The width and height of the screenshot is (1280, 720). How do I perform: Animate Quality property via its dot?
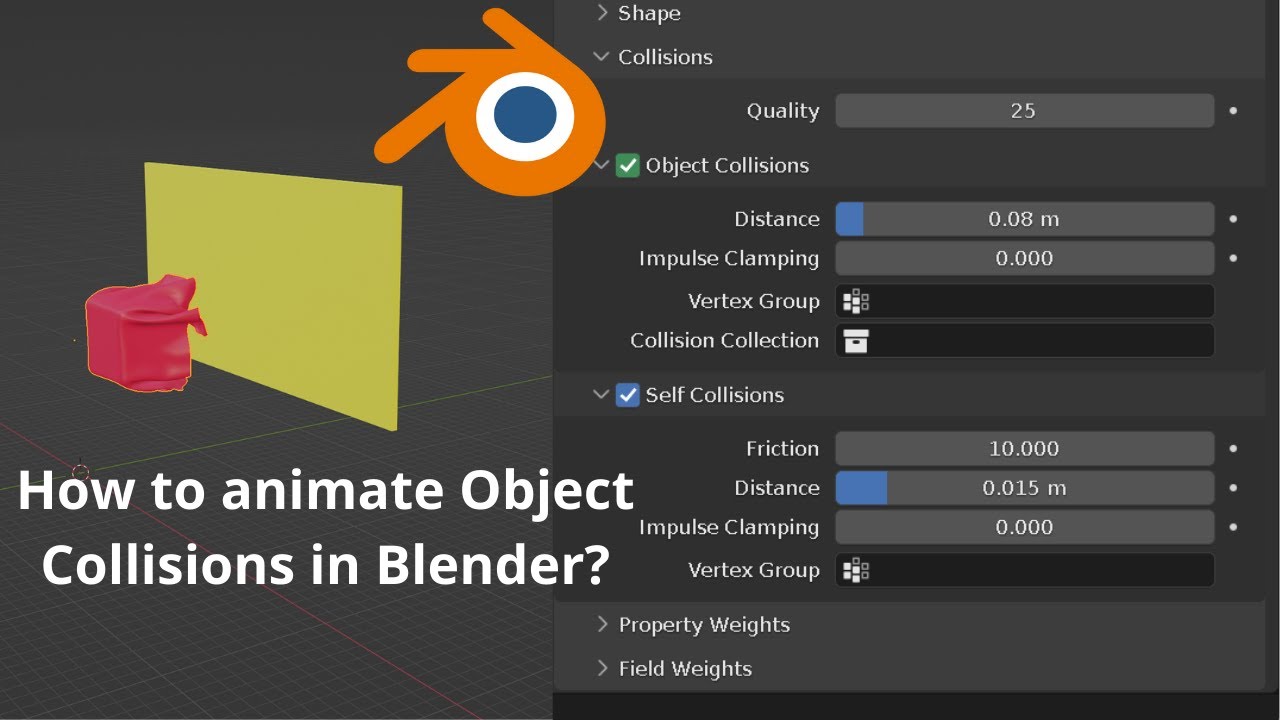[1233, 111]
